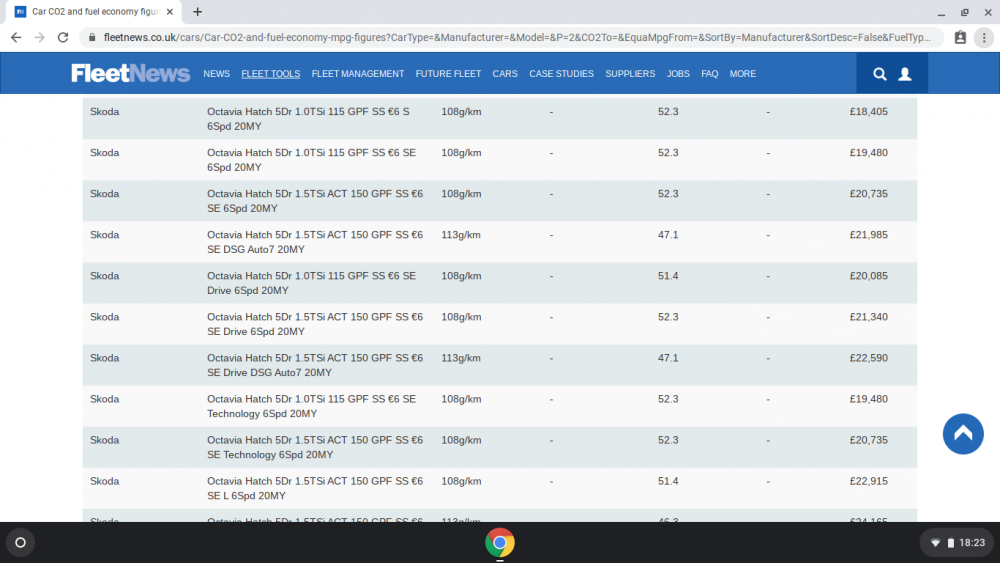This screenshot has width=1000, height=563.
Task: Open the NEWS menu
Action: pos(216,74)
